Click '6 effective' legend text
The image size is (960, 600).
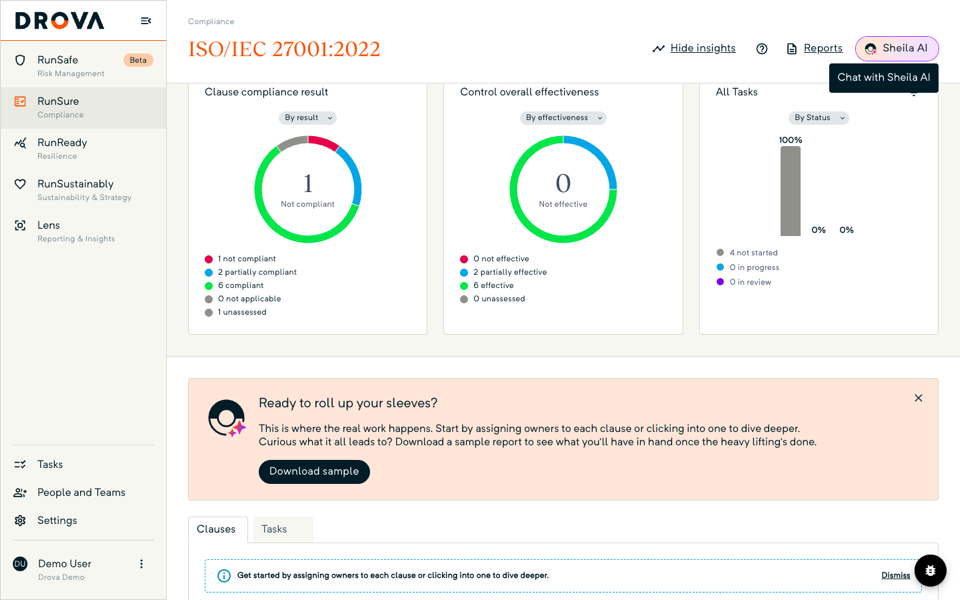pyautogui.click(x=493, y=285)
